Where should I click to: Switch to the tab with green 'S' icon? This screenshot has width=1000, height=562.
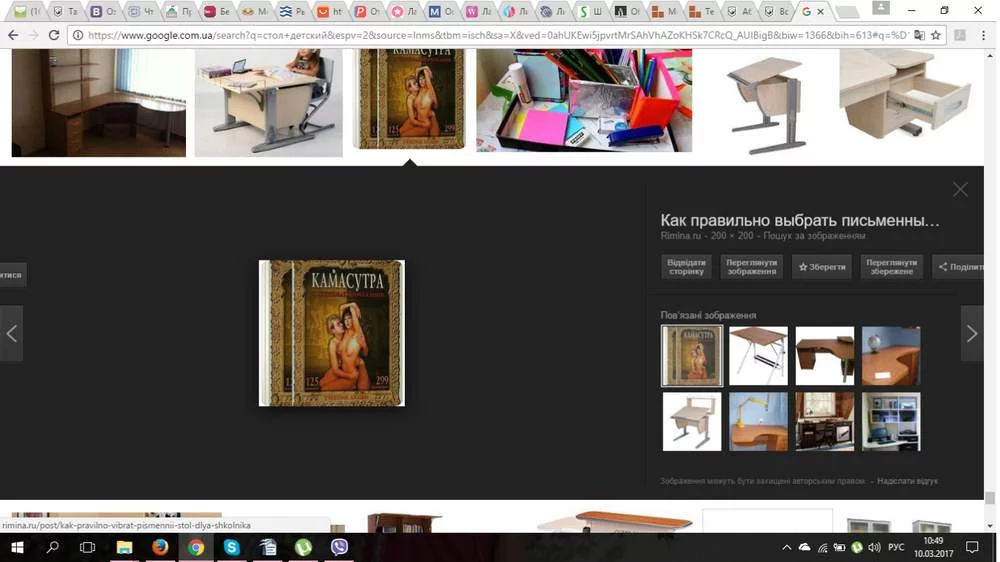[x=590, y=11]
